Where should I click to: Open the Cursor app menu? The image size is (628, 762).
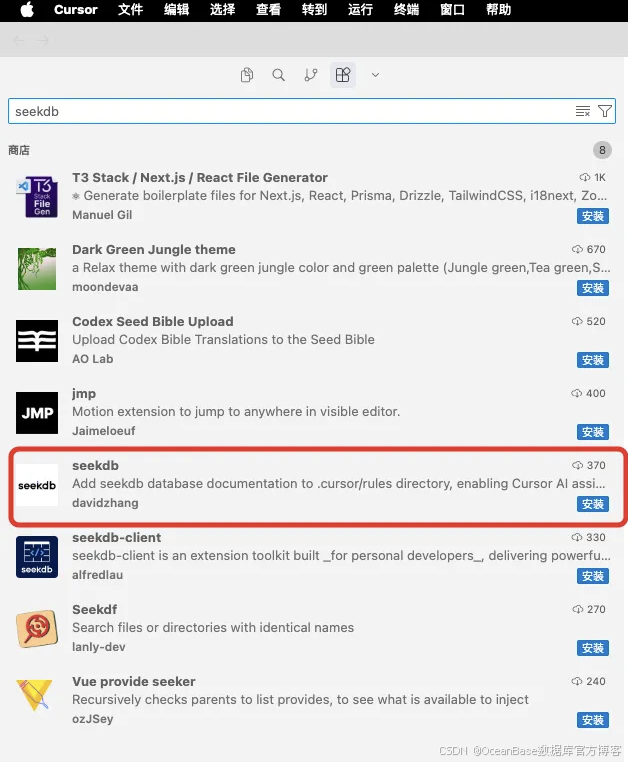[x=76, y=10]
